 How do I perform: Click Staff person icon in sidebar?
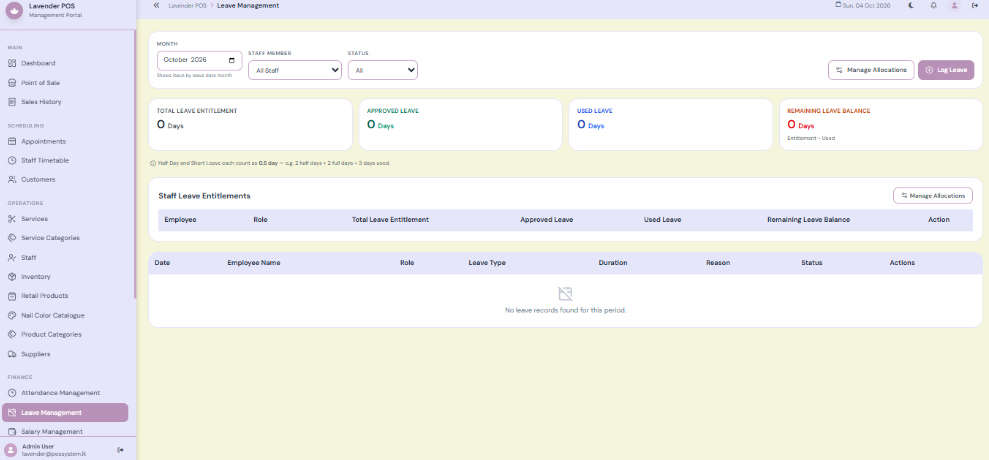11,257
